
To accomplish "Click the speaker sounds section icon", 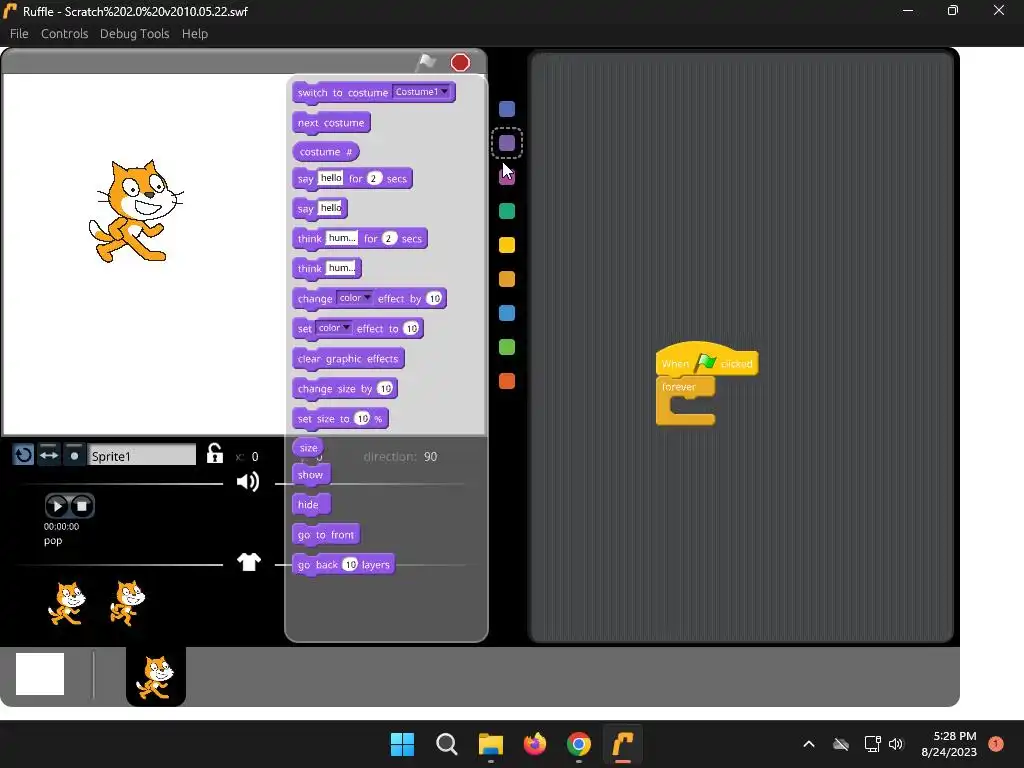I will pyautogui.click(x=248, y=482).
